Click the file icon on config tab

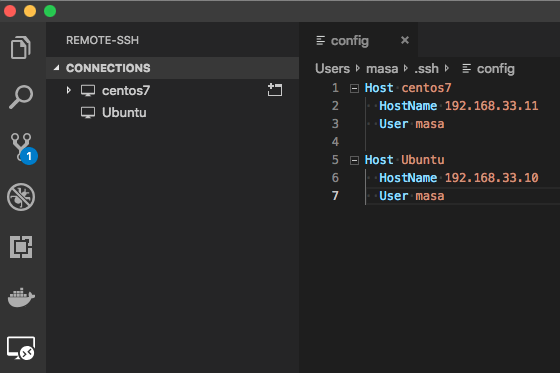pos(320,40)
